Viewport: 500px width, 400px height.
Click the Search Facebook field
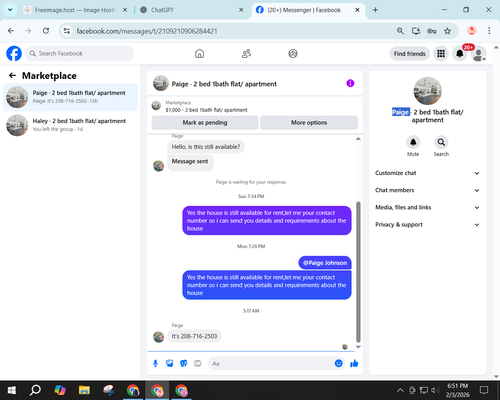coord(80,53)
